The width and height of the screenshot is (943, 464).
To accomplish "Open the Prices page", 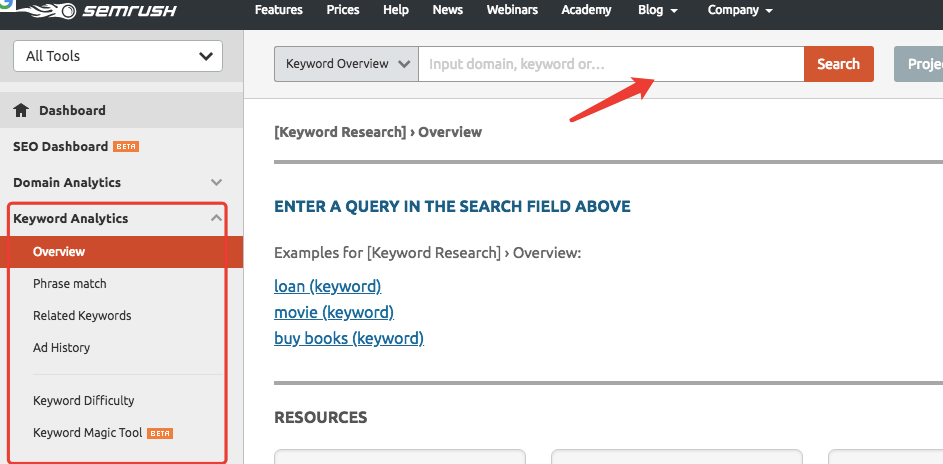I will click(345, 10).
